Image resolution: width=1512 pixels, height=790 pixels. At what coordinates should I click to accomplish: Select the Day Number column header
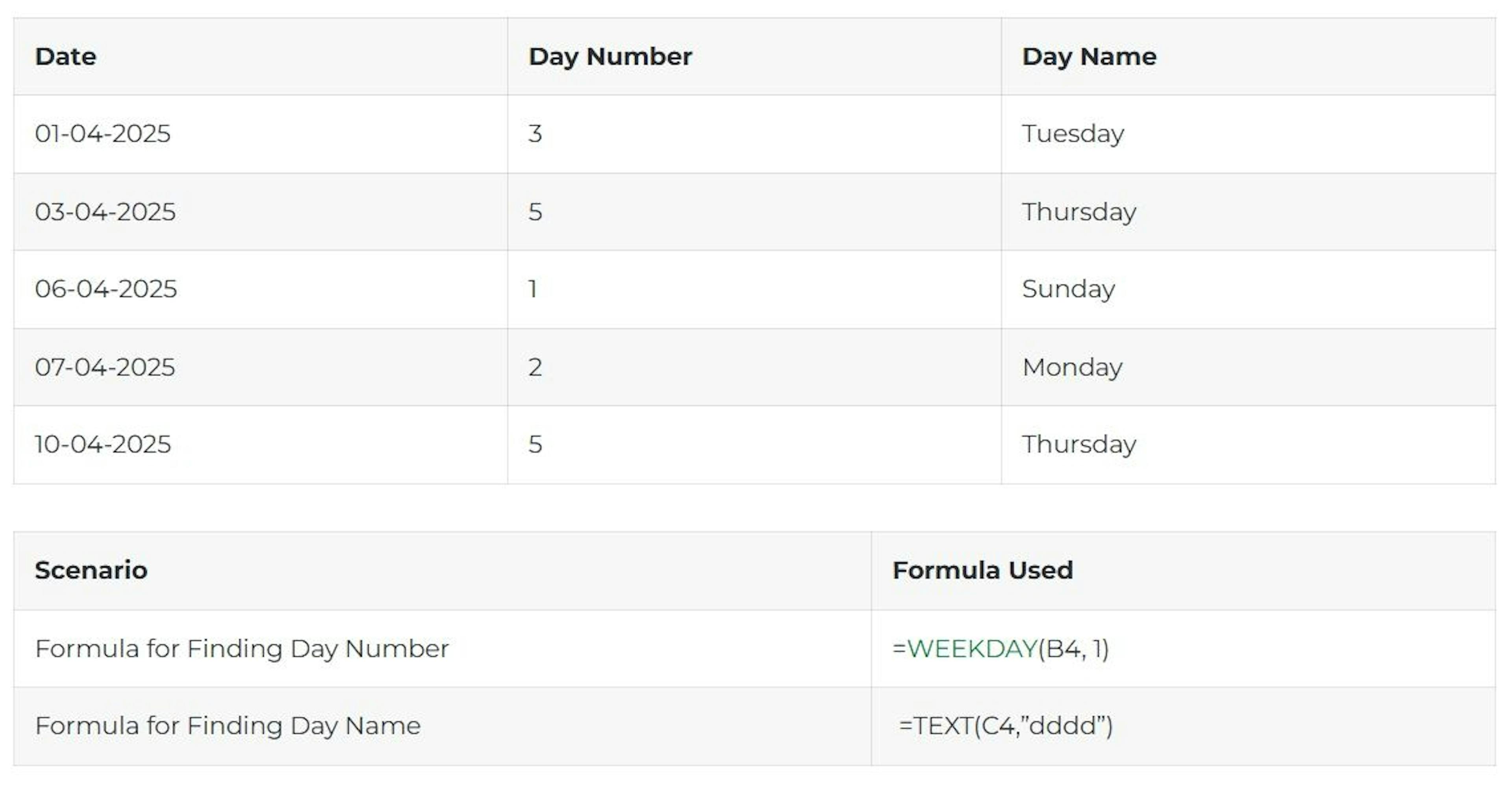610,57
